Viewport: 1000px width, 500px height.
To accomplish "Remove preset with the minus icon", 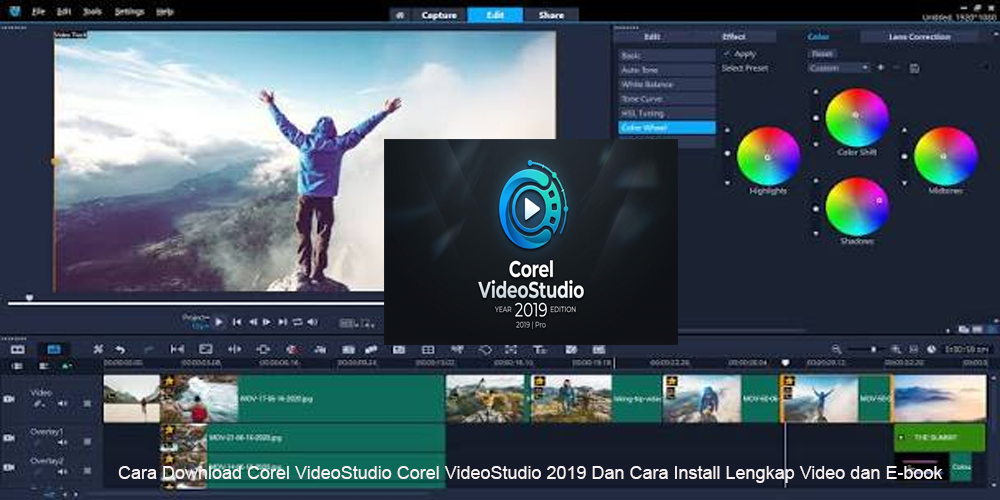I will coord(896,68).
